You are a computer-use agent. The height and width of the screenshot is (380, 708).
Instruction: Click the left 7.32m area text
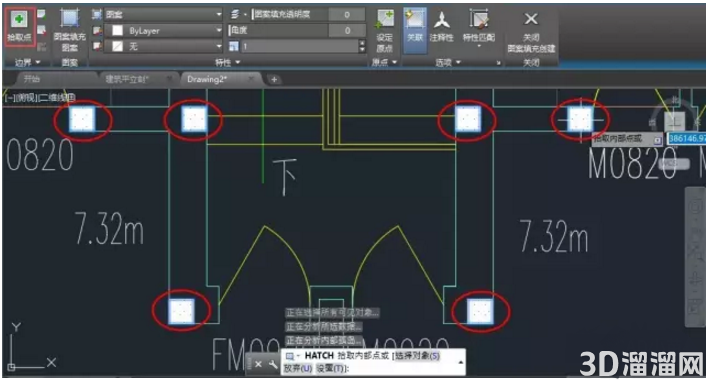[109, 228]
